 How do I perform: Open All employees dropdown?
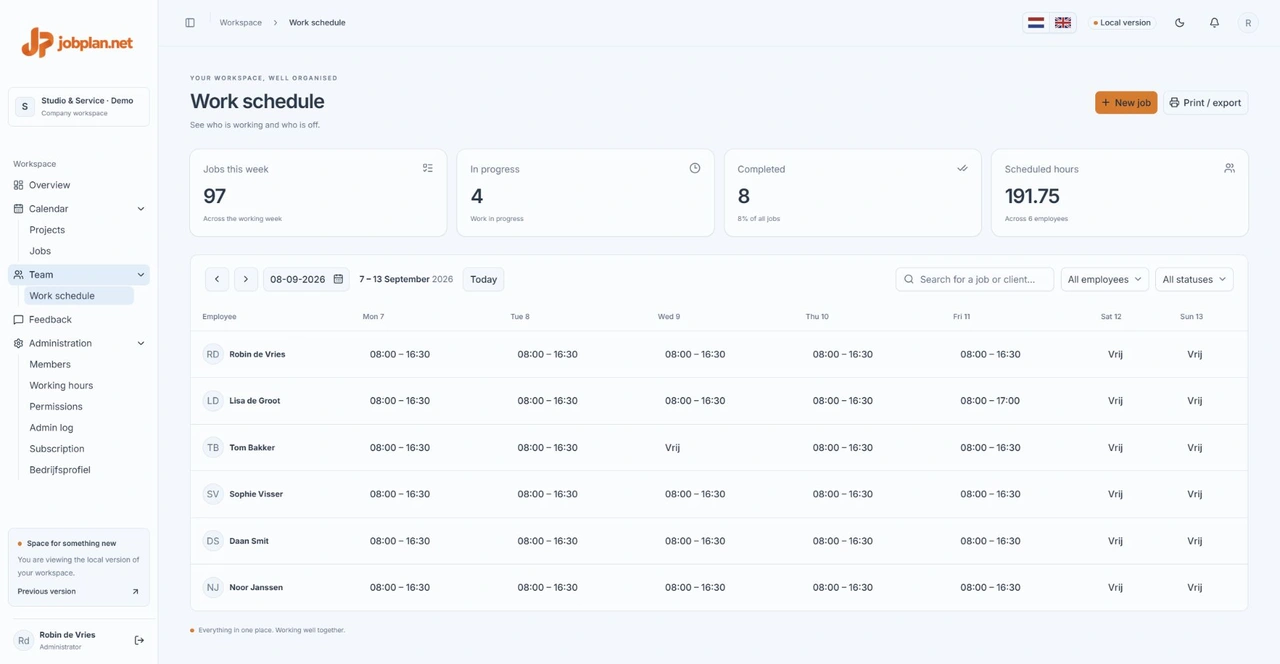[x=1104, y=279]
